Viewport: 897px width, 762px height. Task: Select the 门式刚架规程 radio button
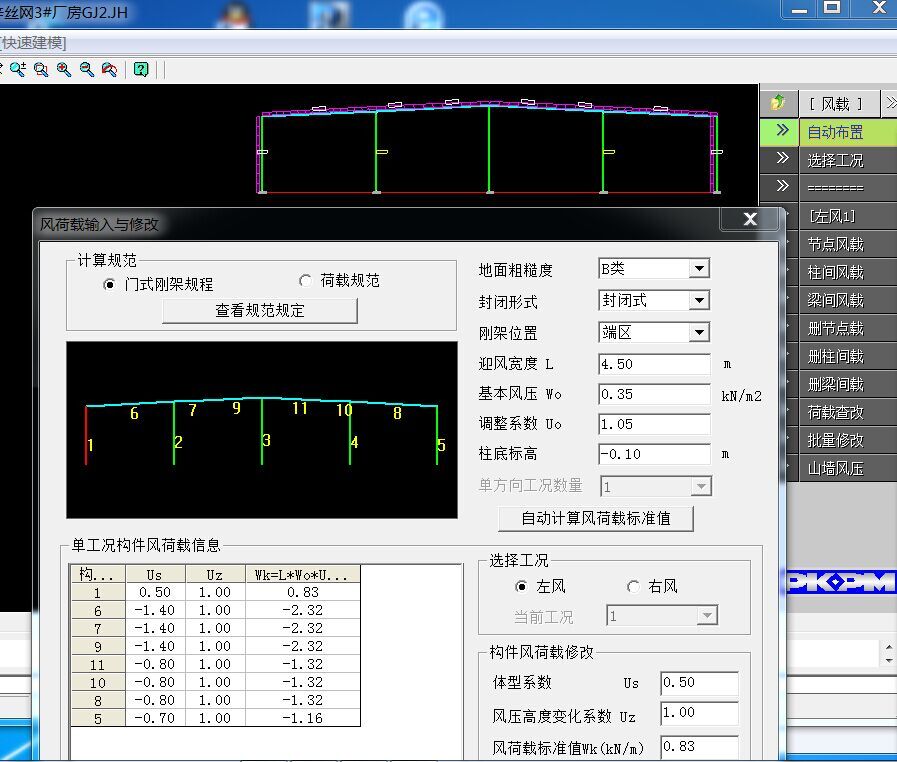tap(109, 284)
